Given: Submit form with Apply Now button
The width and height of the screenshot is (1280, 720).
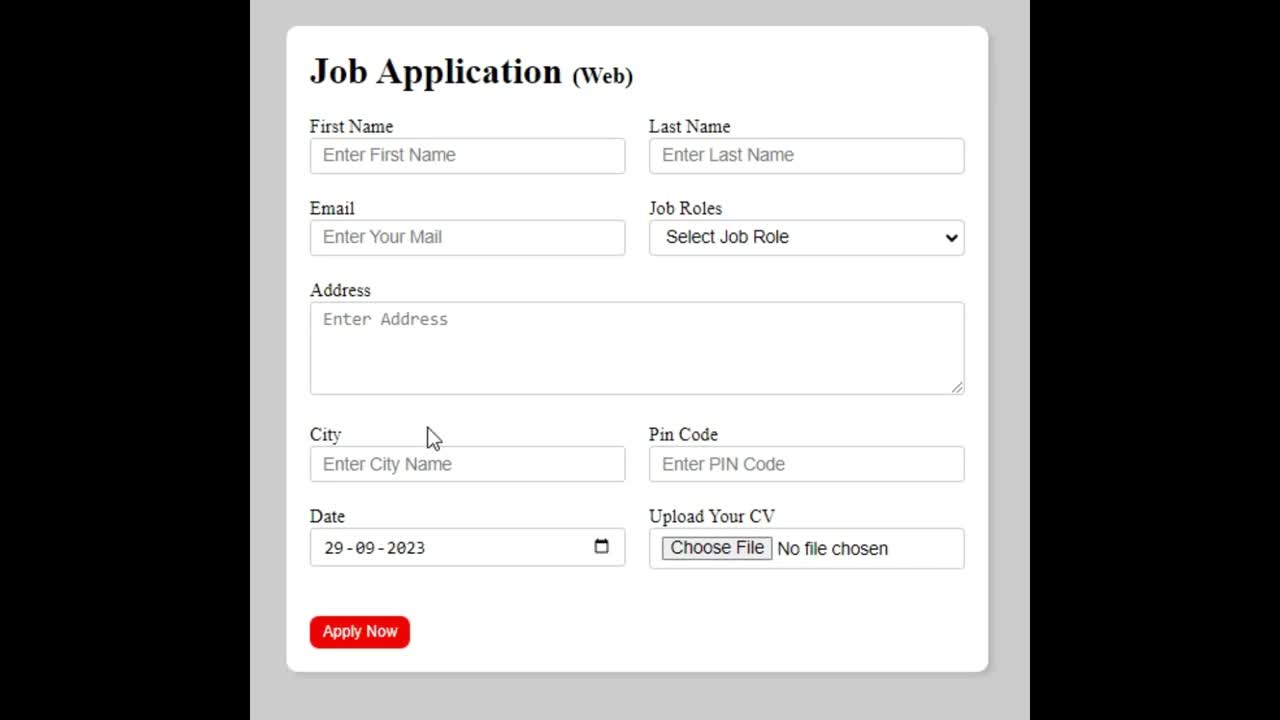Looking at the screenshot, I should point(360,632).
